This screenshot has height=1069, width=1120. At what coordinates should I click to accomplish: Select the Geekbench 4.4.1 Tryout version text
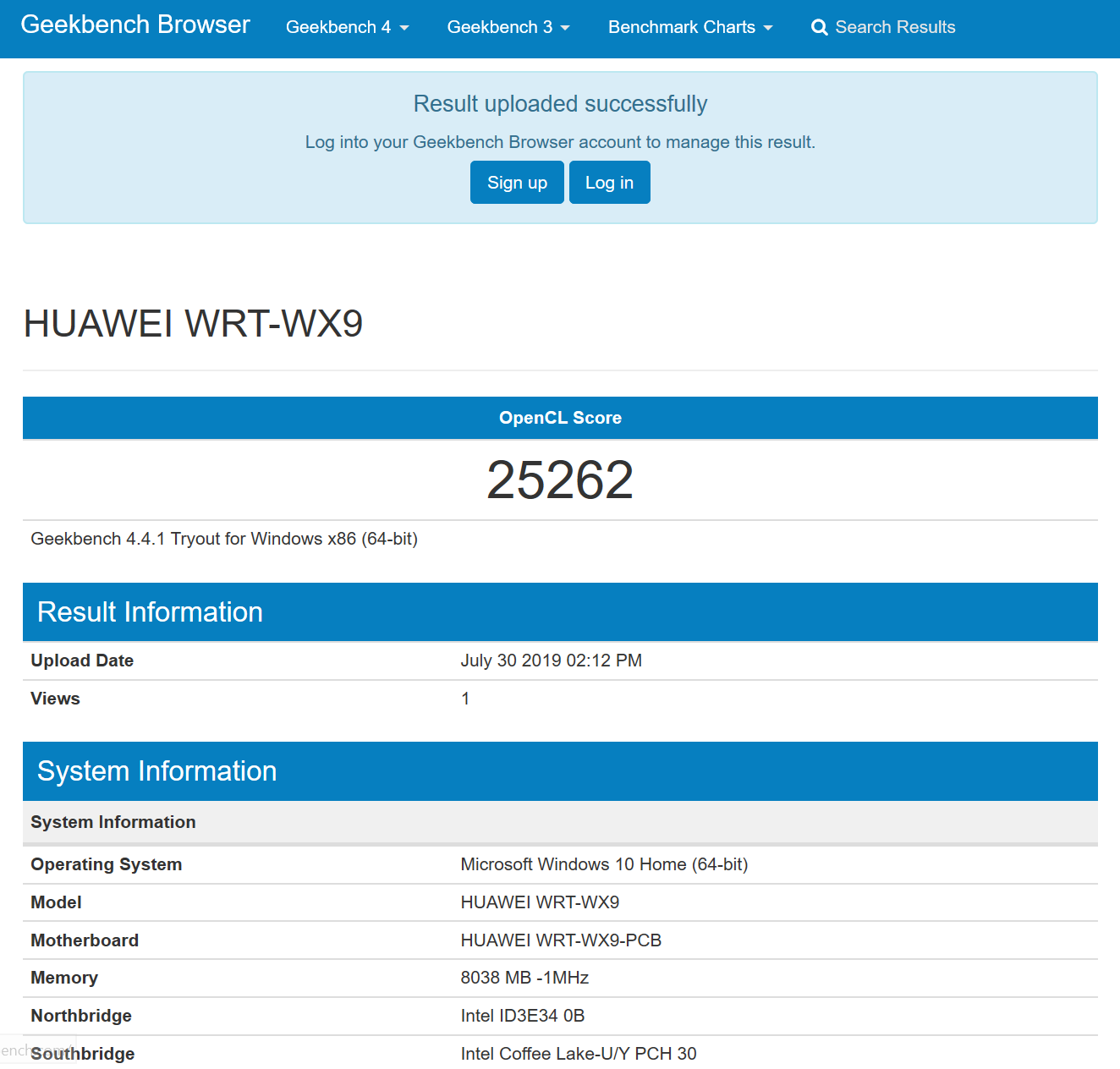click(x=224, y=539)
